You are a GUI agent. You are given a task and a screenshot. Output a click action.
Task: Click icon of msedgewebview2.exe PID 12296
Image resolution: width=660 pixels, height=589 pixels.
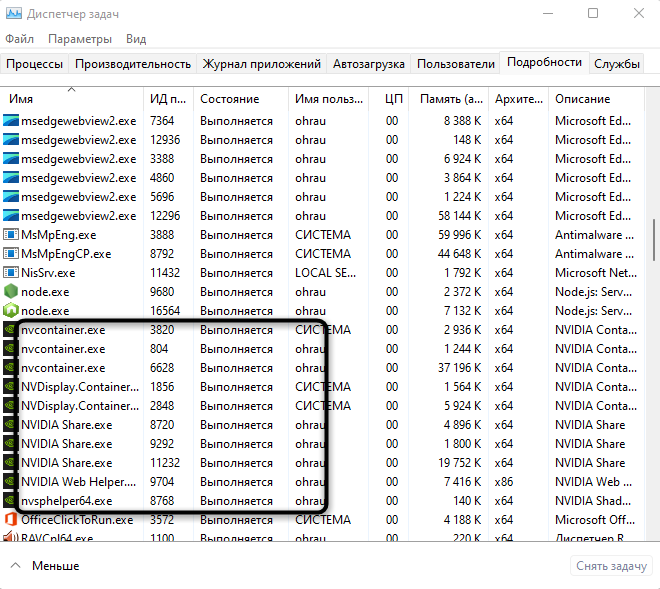coord(11,216)
